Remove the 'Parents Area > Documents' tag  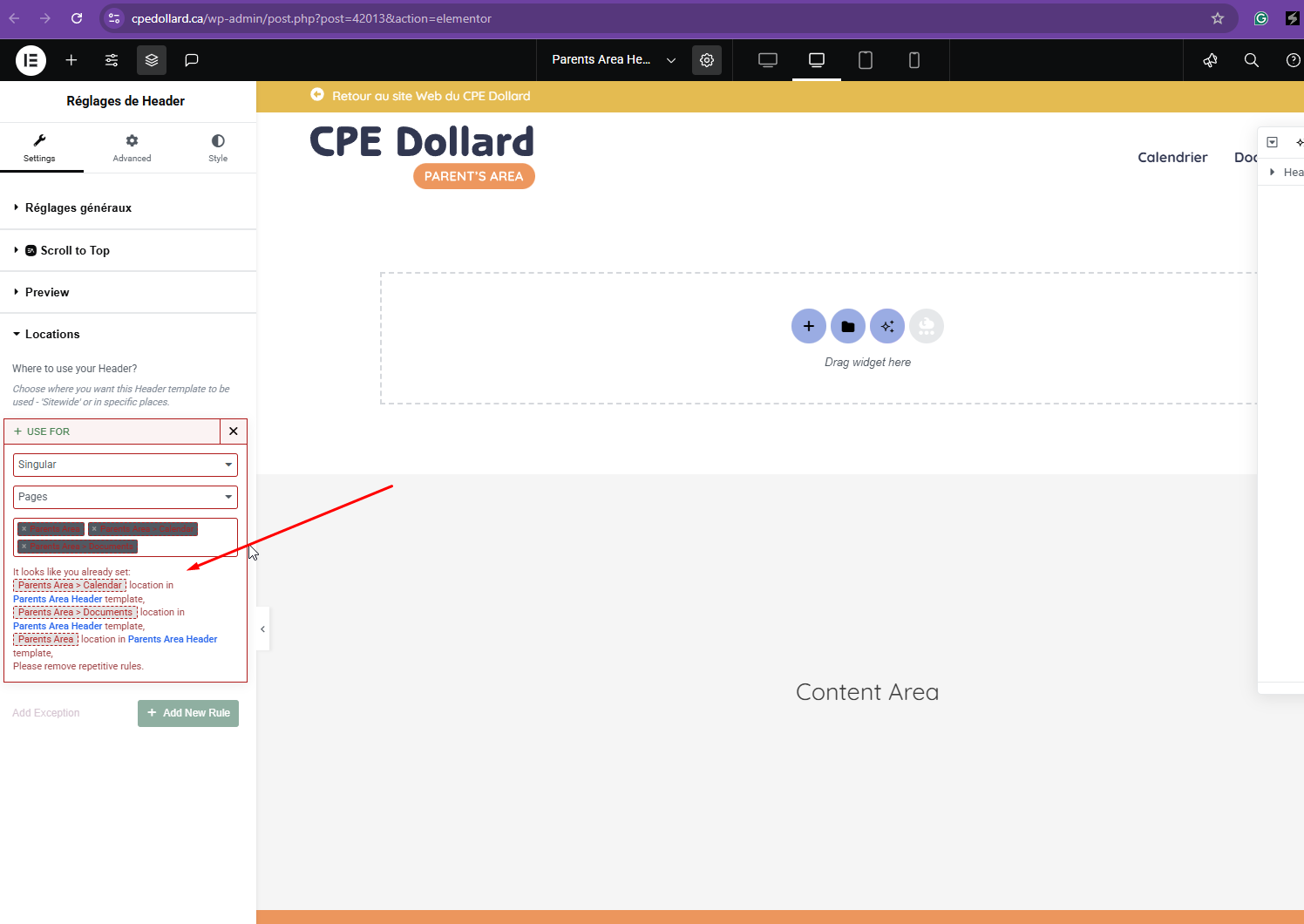[24, 547]
